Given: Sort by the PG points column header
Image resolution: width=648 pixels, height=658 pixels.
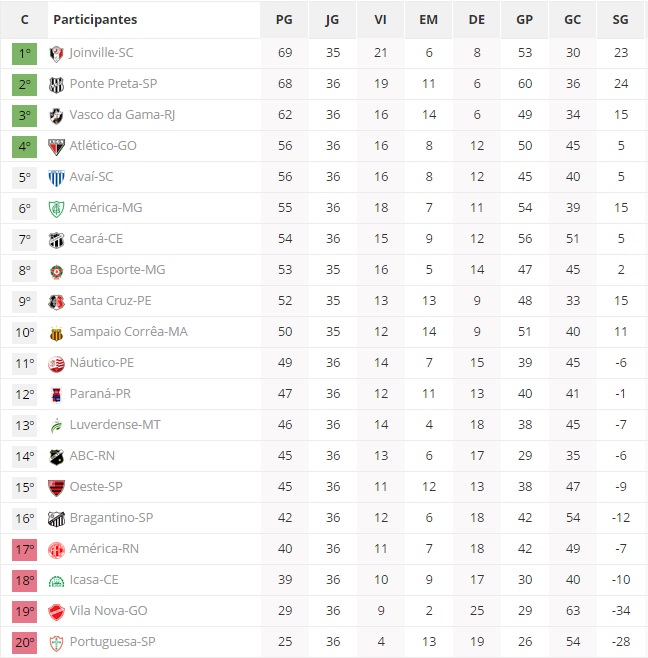Looking at the screenshot, I should pos(284,20).
